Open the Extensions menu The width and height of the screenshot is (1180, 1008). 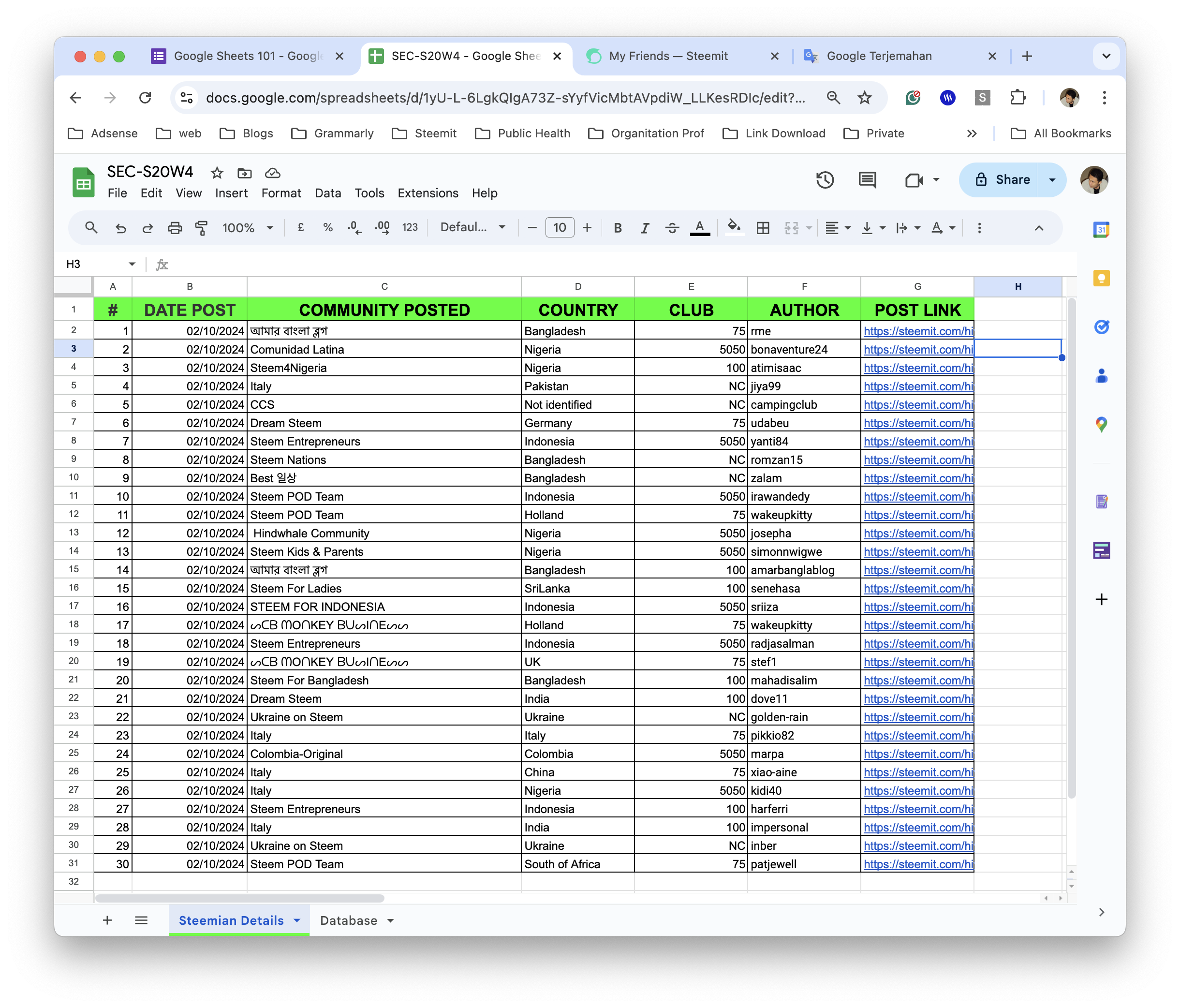pyautogui.click(x=428, y=193)
